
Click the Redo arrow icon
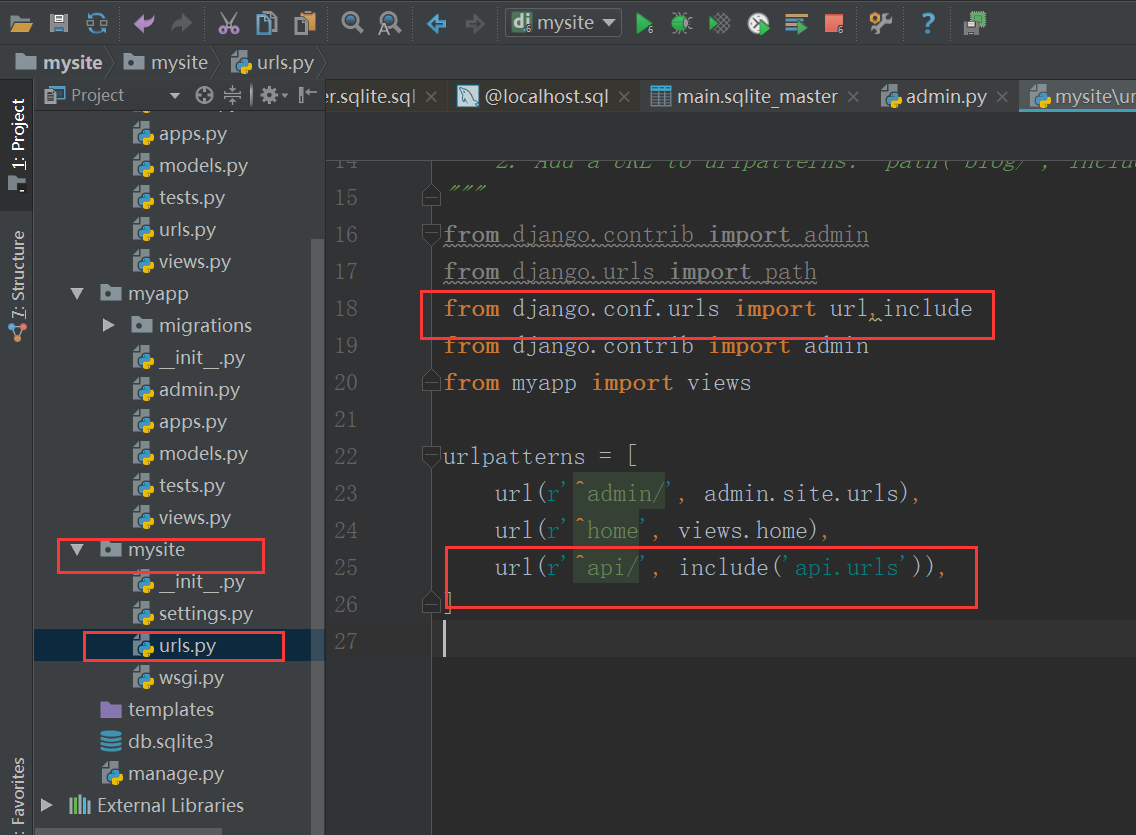tap(181, 23)
